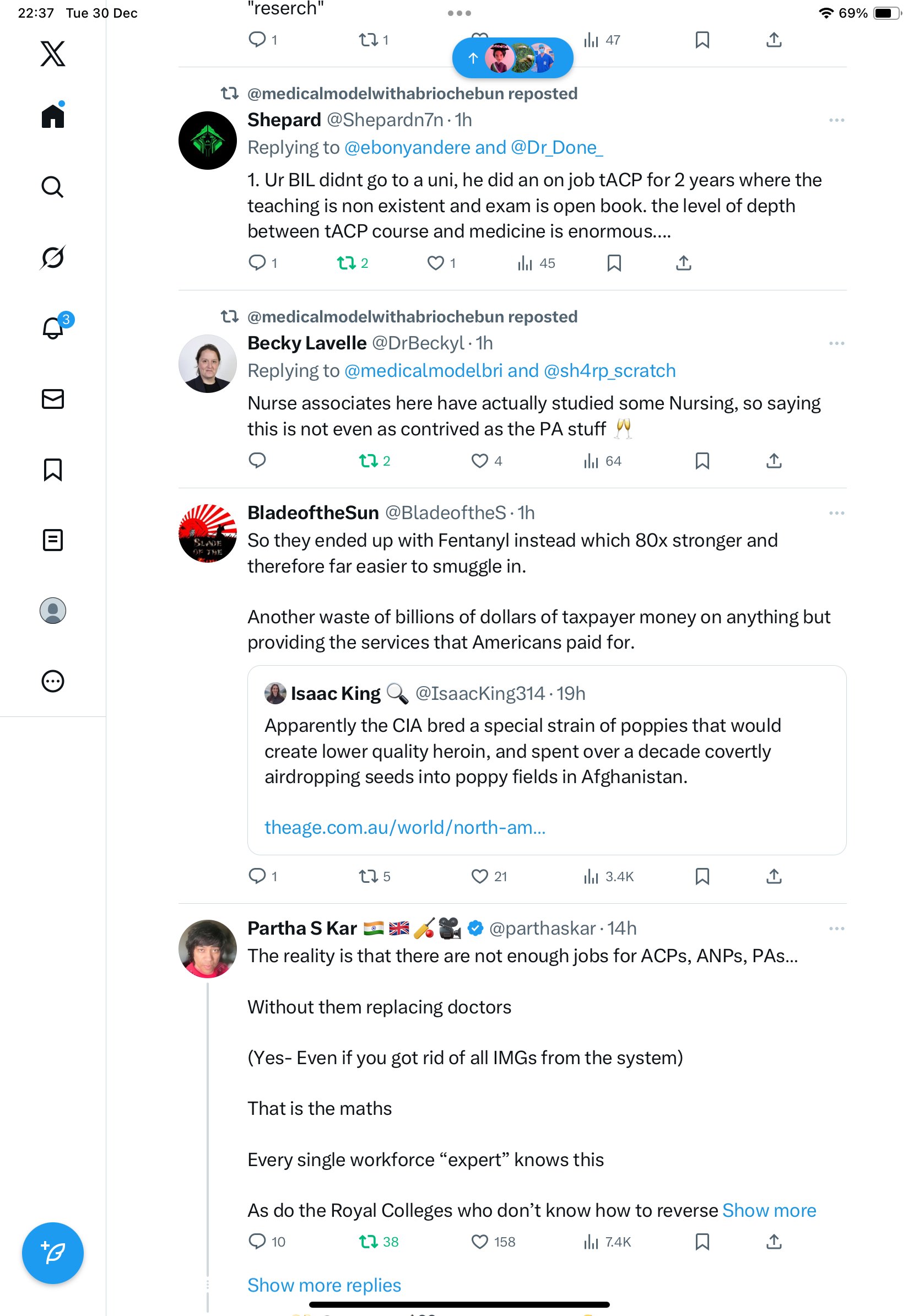This screenshot has width=919, height=1316.
Task: Open more options on Shepard's post
Action: click(836, 120)
